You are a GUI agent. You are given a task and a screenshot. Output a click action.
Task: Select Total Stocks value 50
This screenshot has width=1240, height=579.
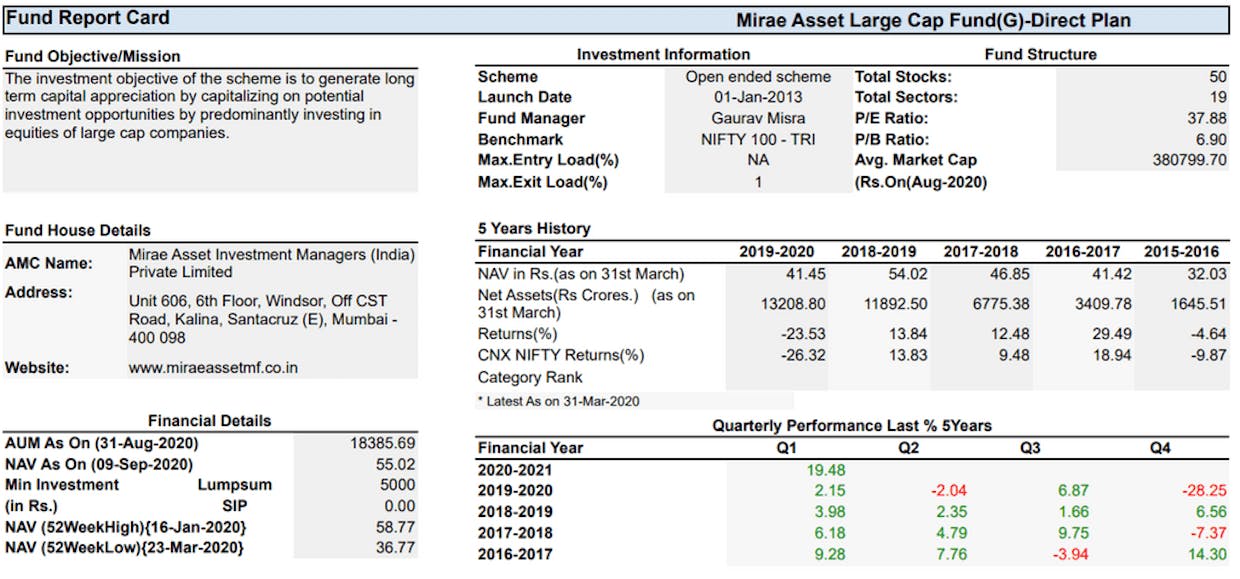pos(1217,77)
